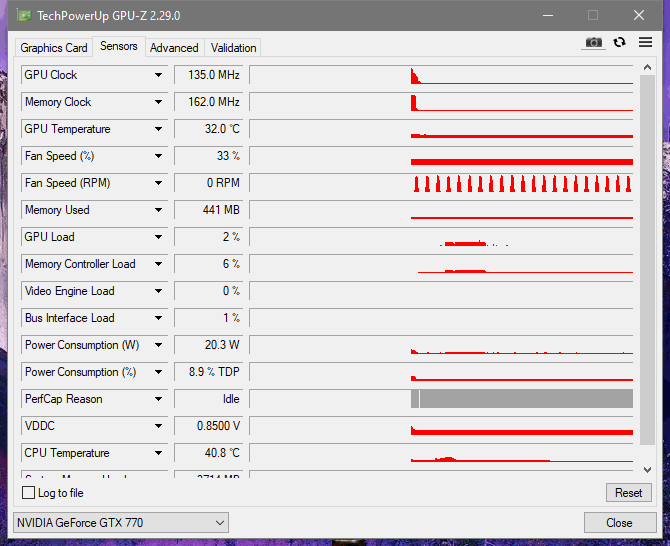
Task: Click the 1 % Bus Interface Load value
Action: (209, 318)
